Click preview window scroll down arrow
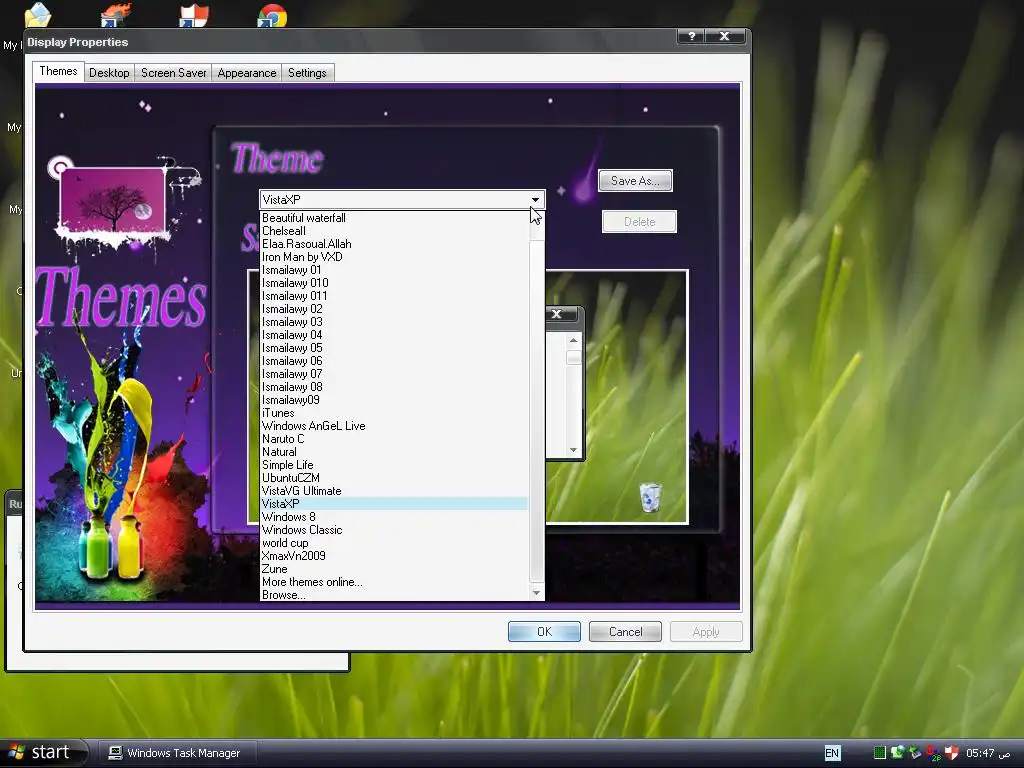The image size is (1024, 768). (573, 450)
